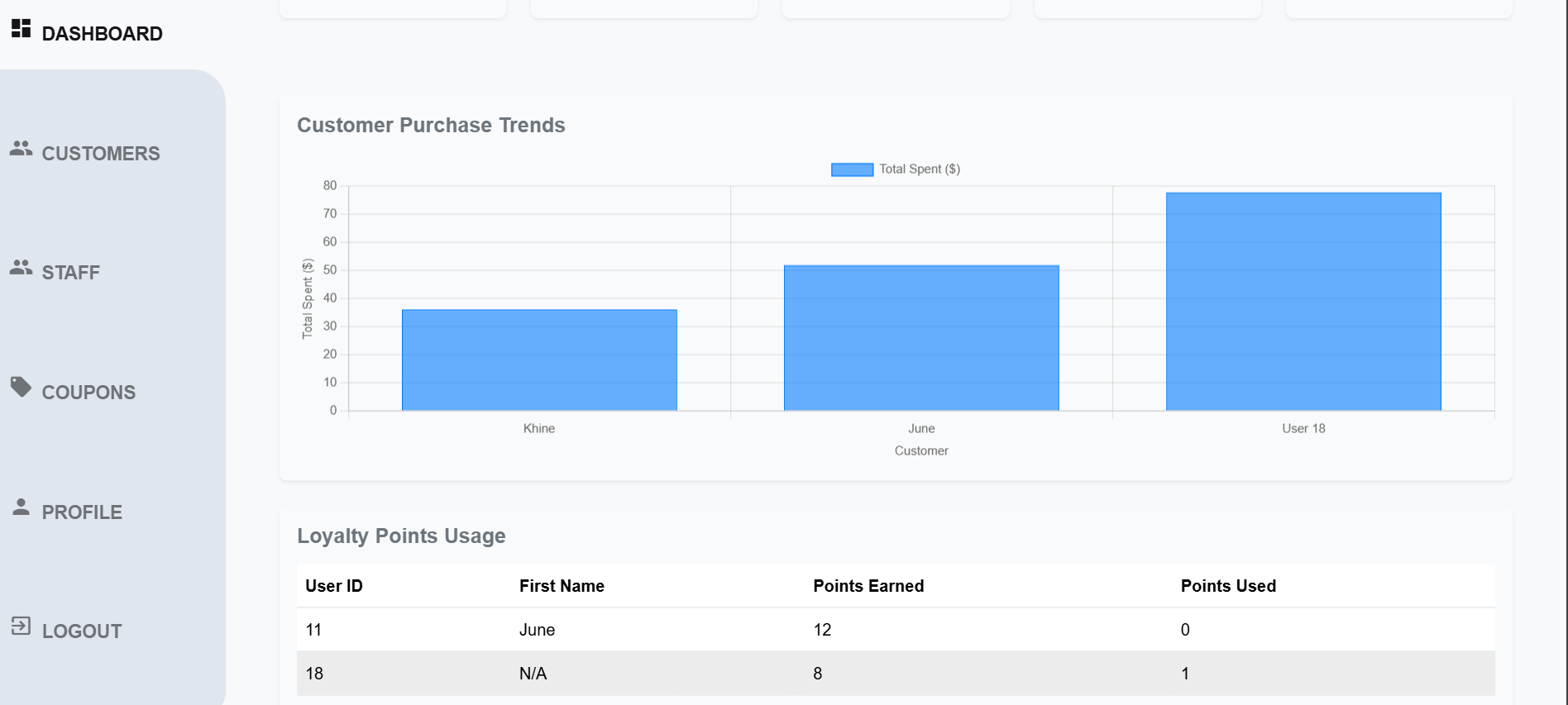
Task: Click the Points Earned column header
Action: [868, 586]
